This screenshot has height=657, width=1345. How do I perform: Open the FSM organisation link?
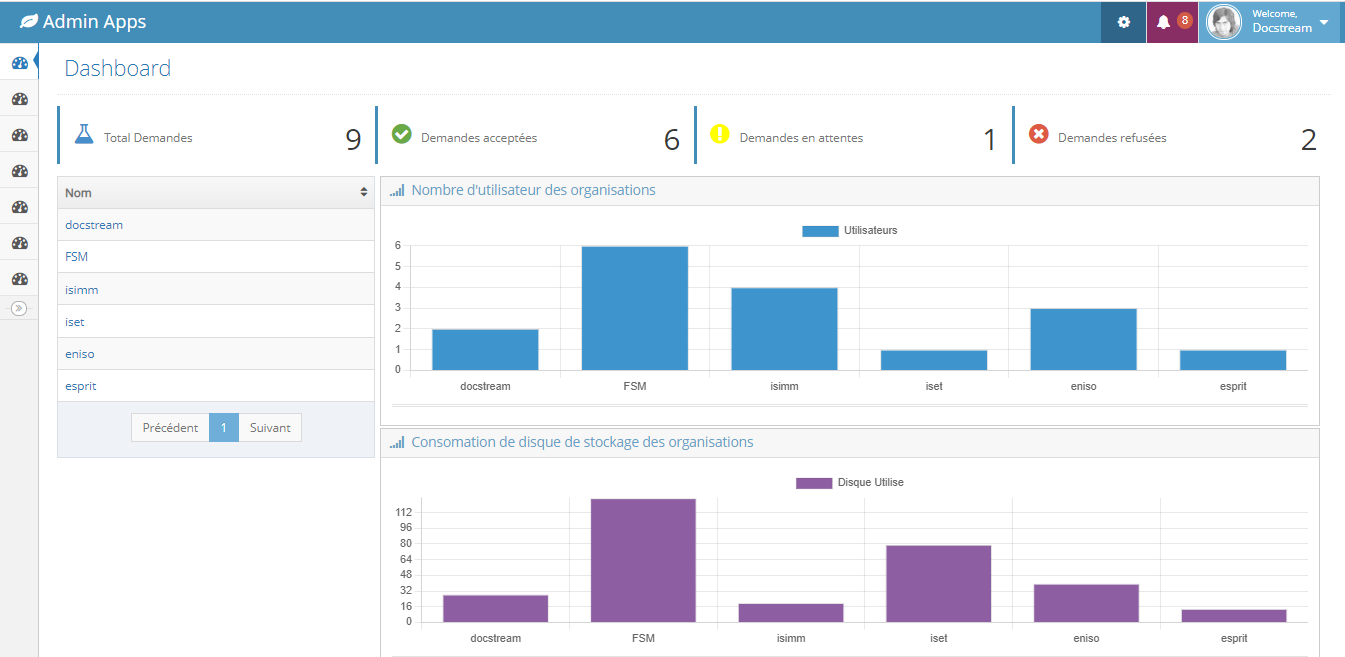coord(76,257)
